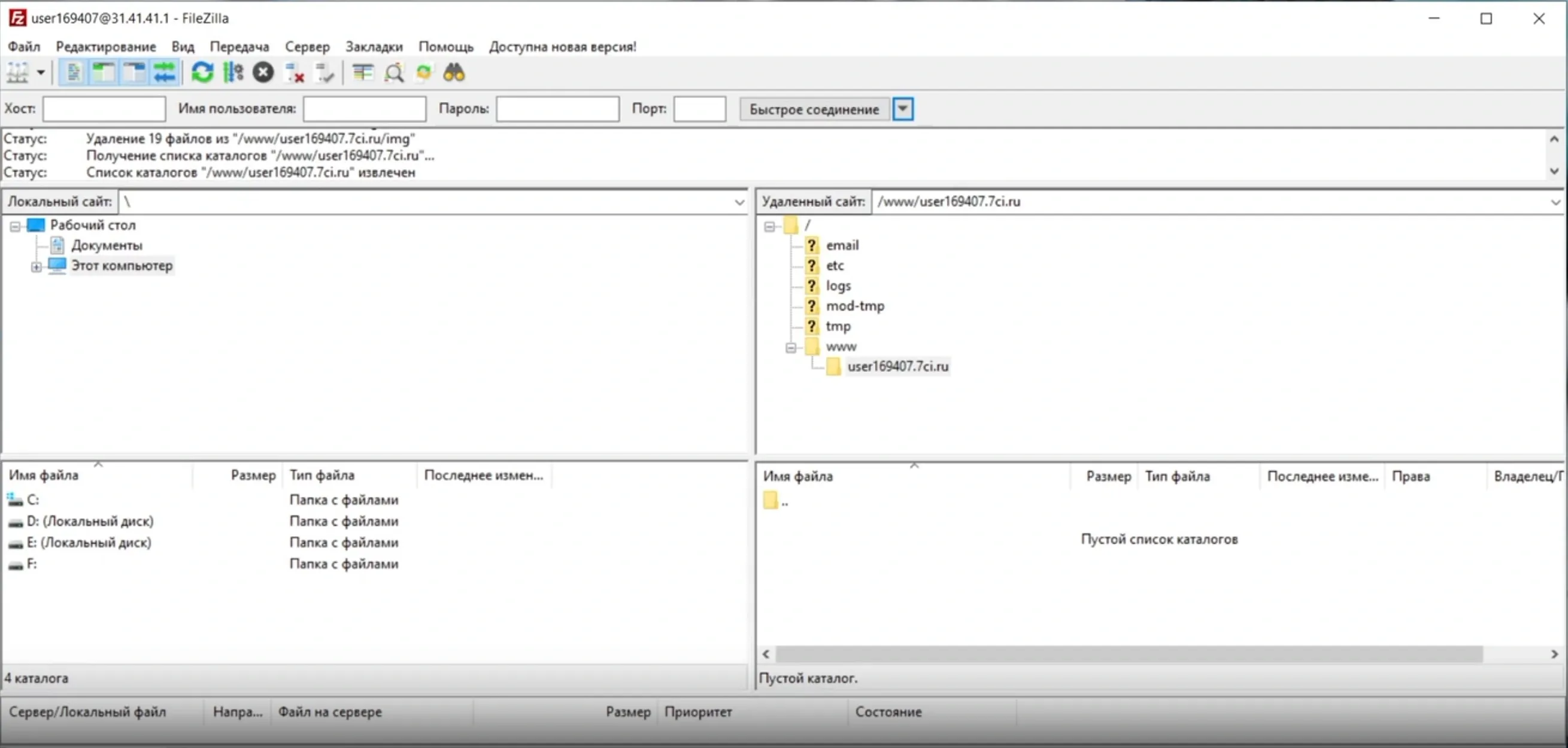Open the Site Manager icon

point(17,73)
